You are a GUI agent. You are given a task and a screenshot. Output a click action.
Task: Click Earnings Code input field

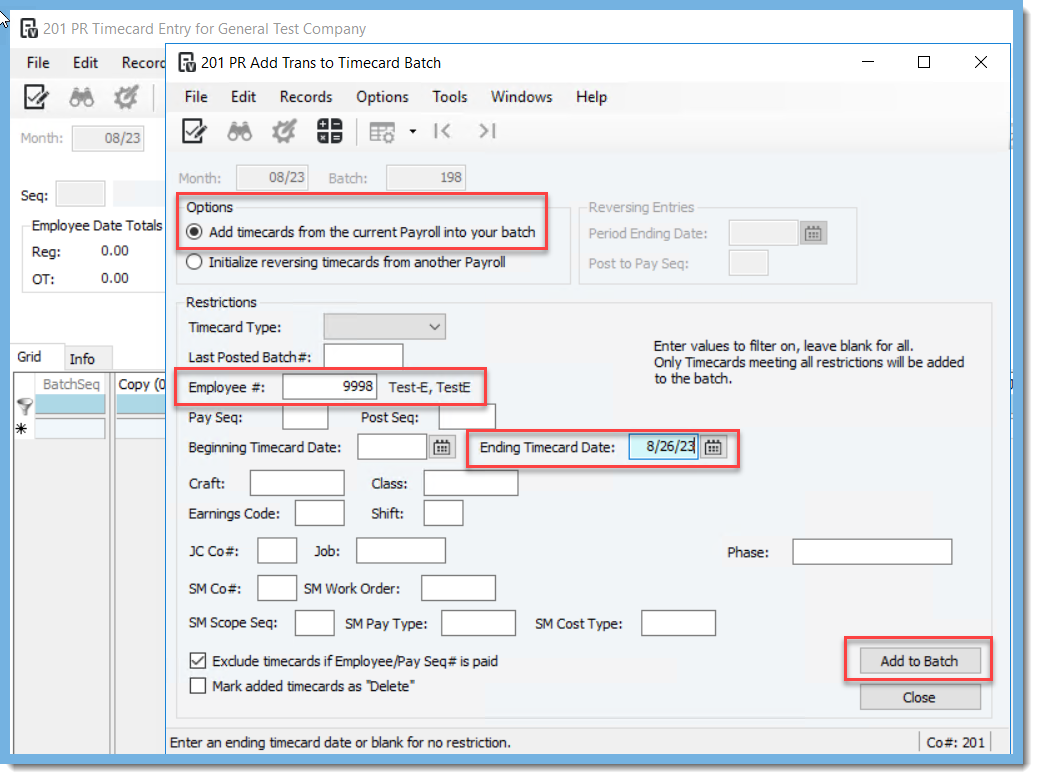click(320, 513)
